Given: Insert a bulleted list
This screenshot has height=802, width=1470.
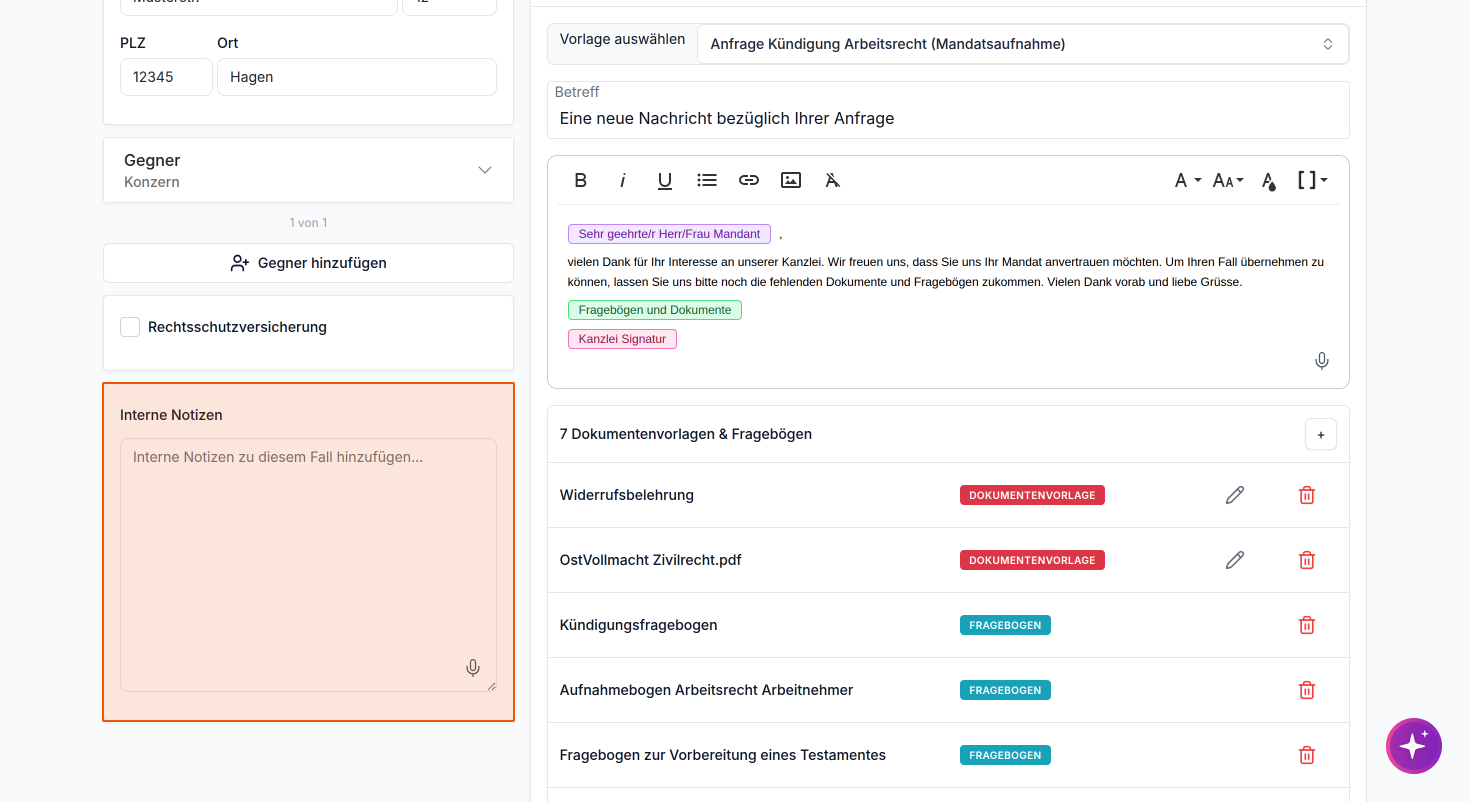Looking at the screenshot, I should coord(707,180).
